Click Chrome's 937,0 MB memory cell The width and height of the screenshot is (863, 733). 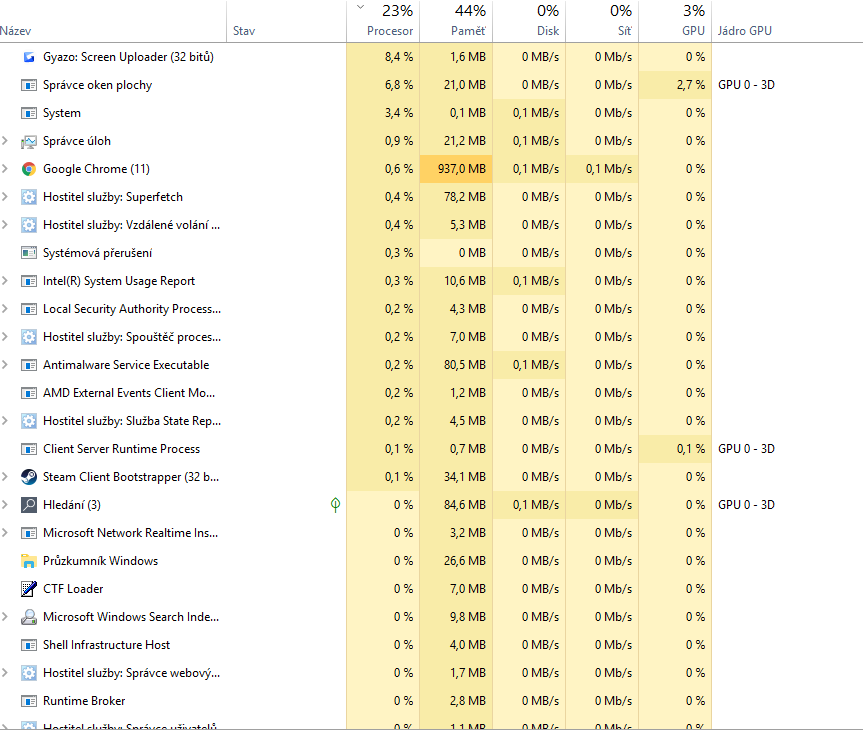456,169
